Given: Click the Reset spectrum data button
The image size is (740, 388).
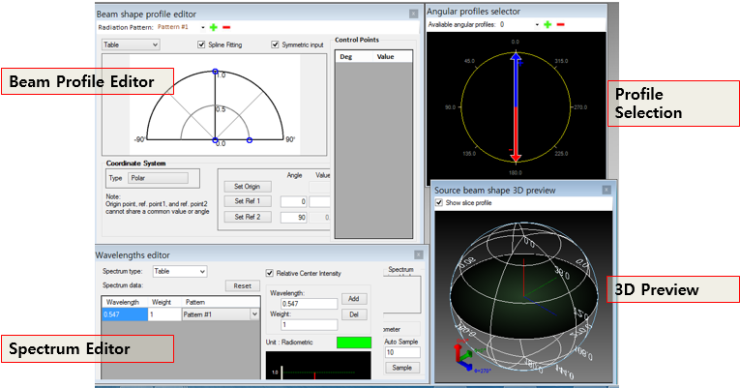Looking at the screenshot, I should (242, 286).
